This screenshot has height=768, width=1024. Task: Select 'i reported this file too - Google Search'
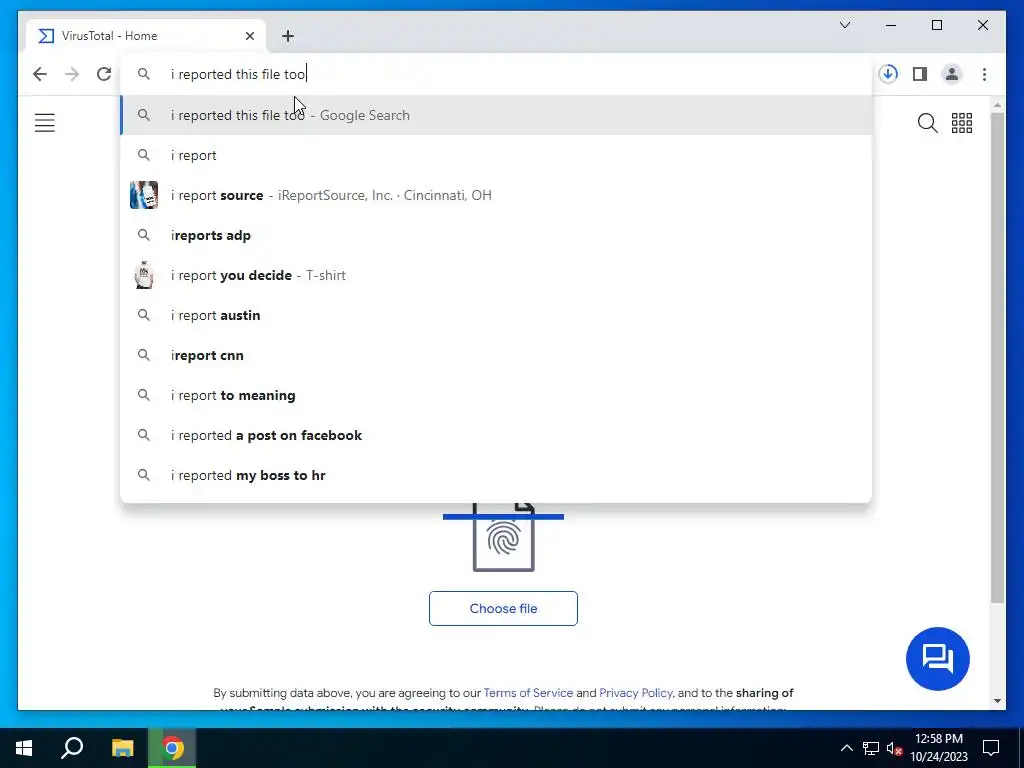click(496, 115)
